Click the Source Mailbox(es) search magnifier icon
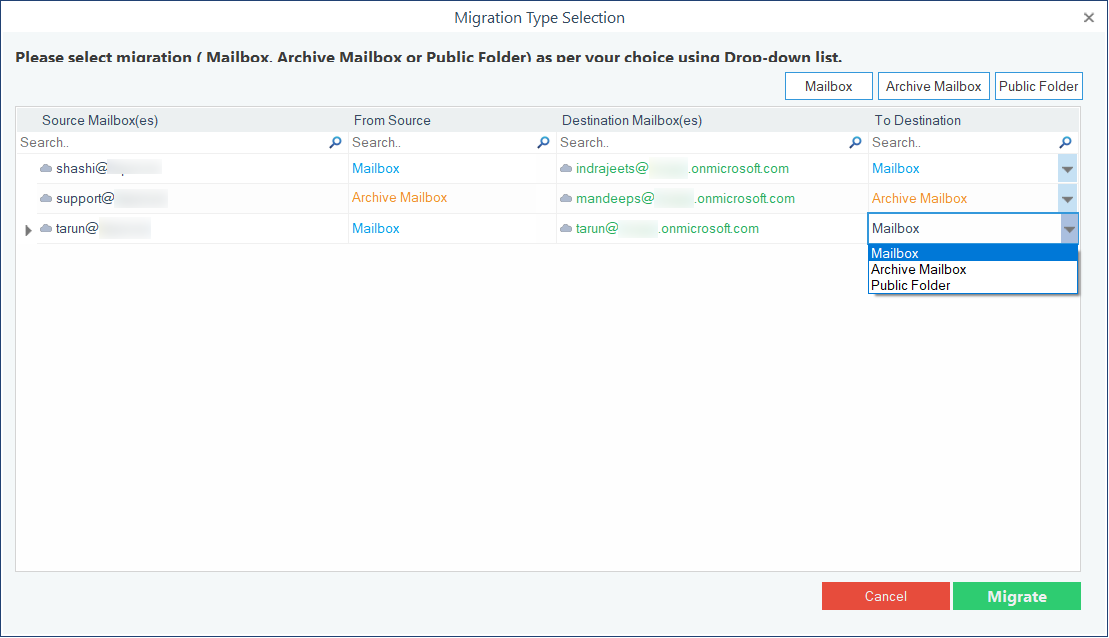This screenshot has width=1109, height=638. 335,142
